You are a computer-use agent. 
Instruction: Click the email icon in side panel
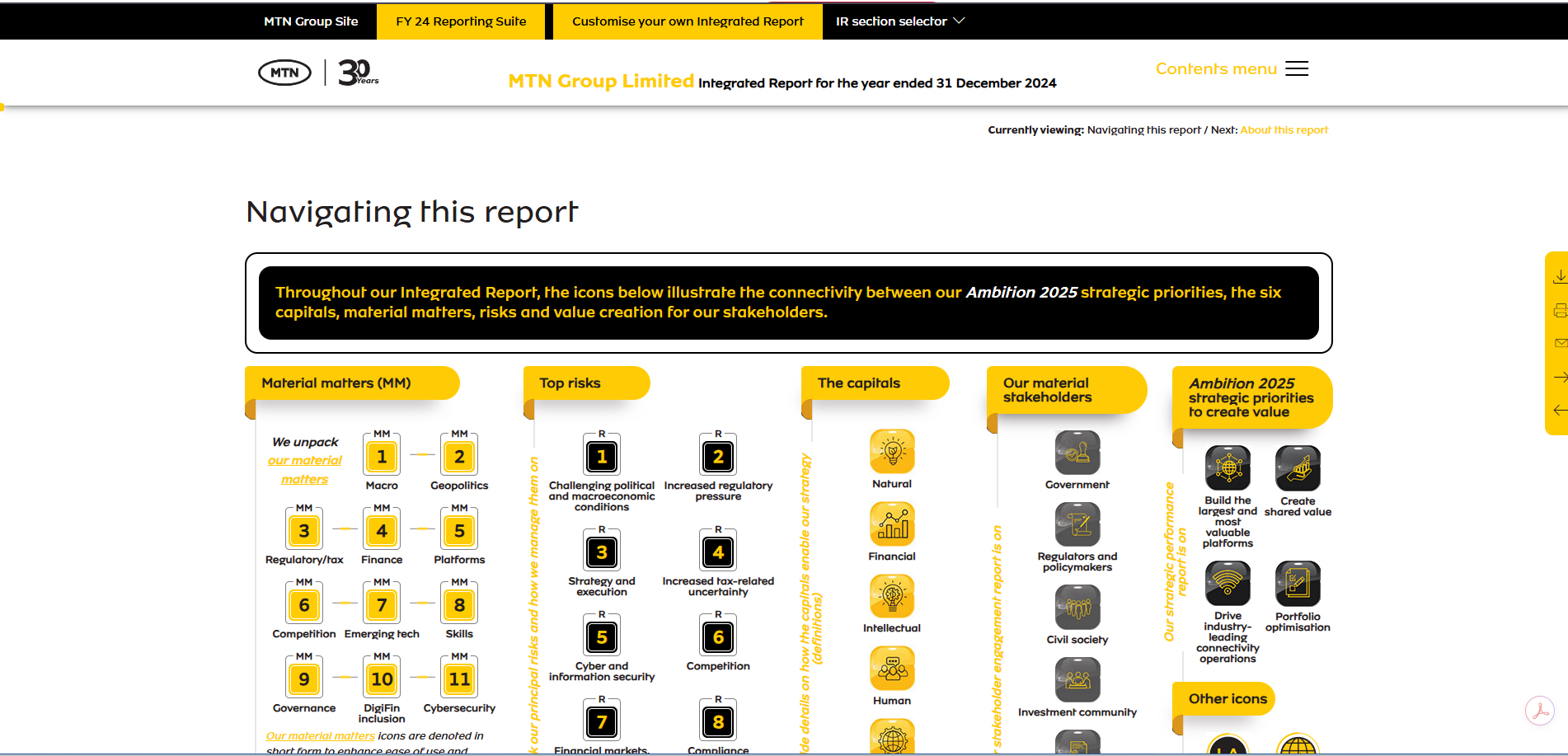[x=1560, y=343]
